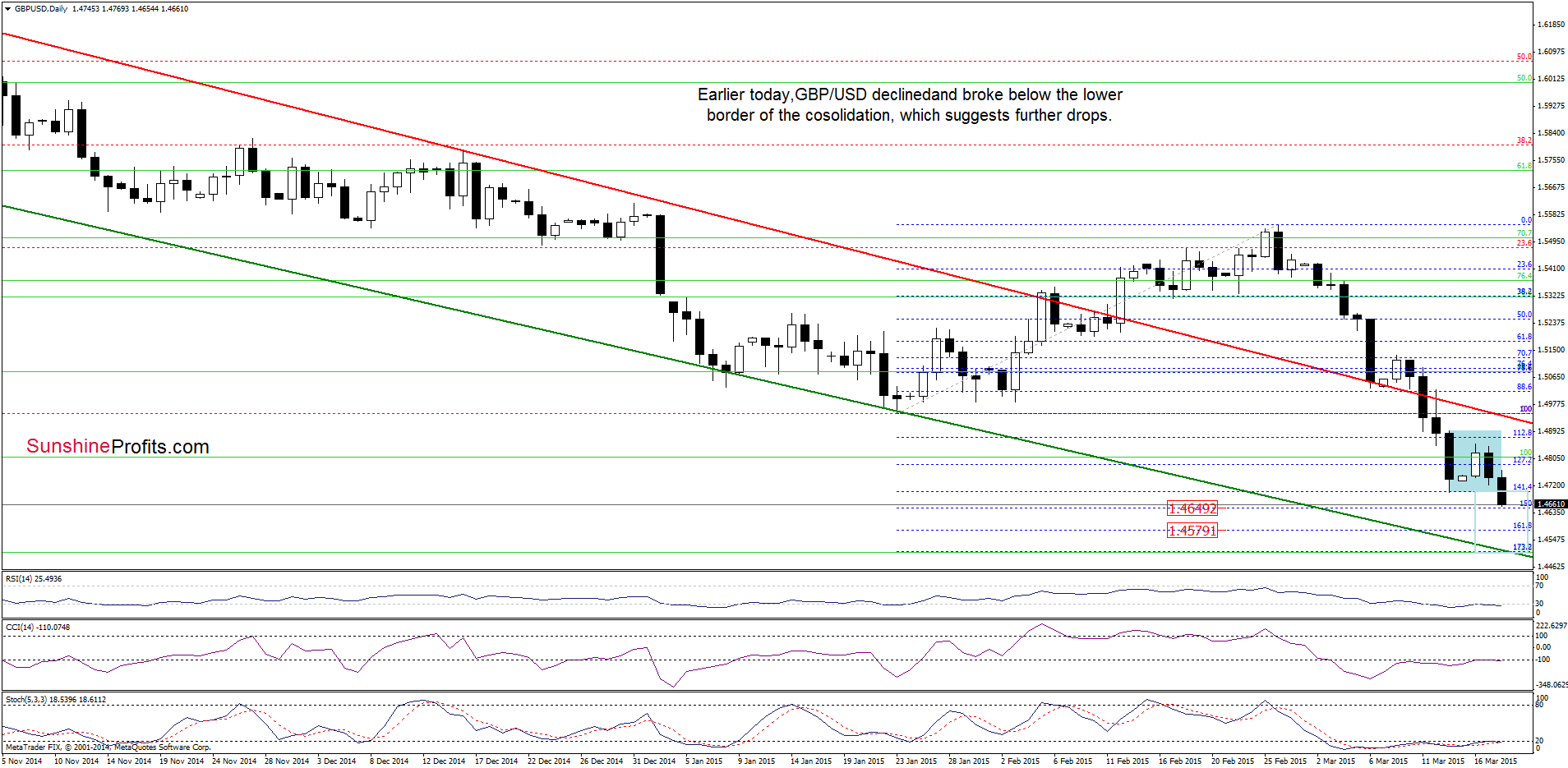This screenshot has width=1568, height=768.
Task: Click the 6 Mar 2015 date label
Action: [1388, 761]
